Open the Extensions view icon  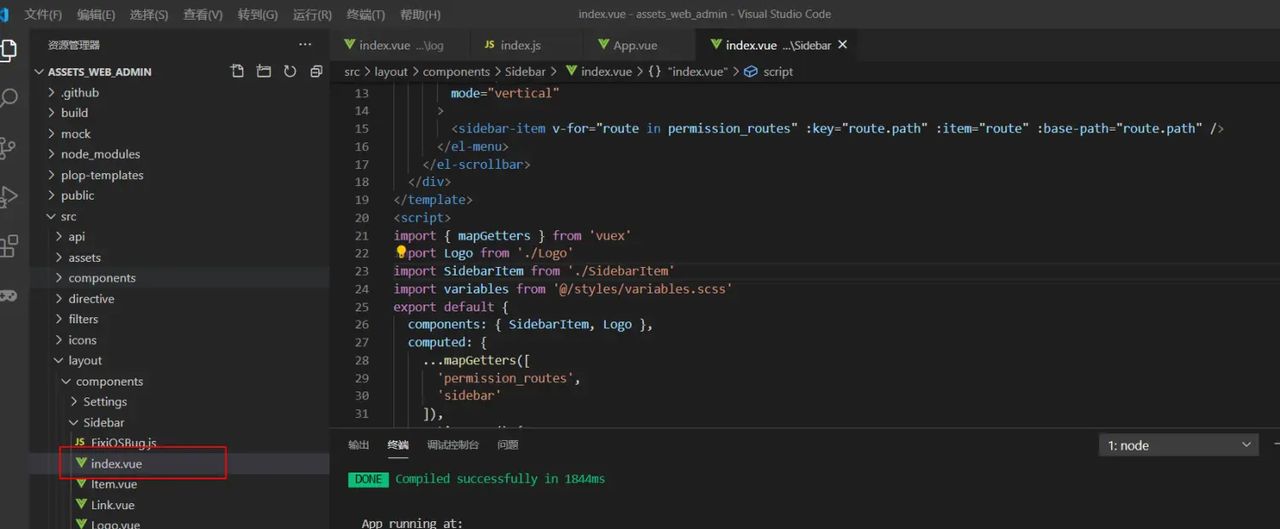[9, 246]
